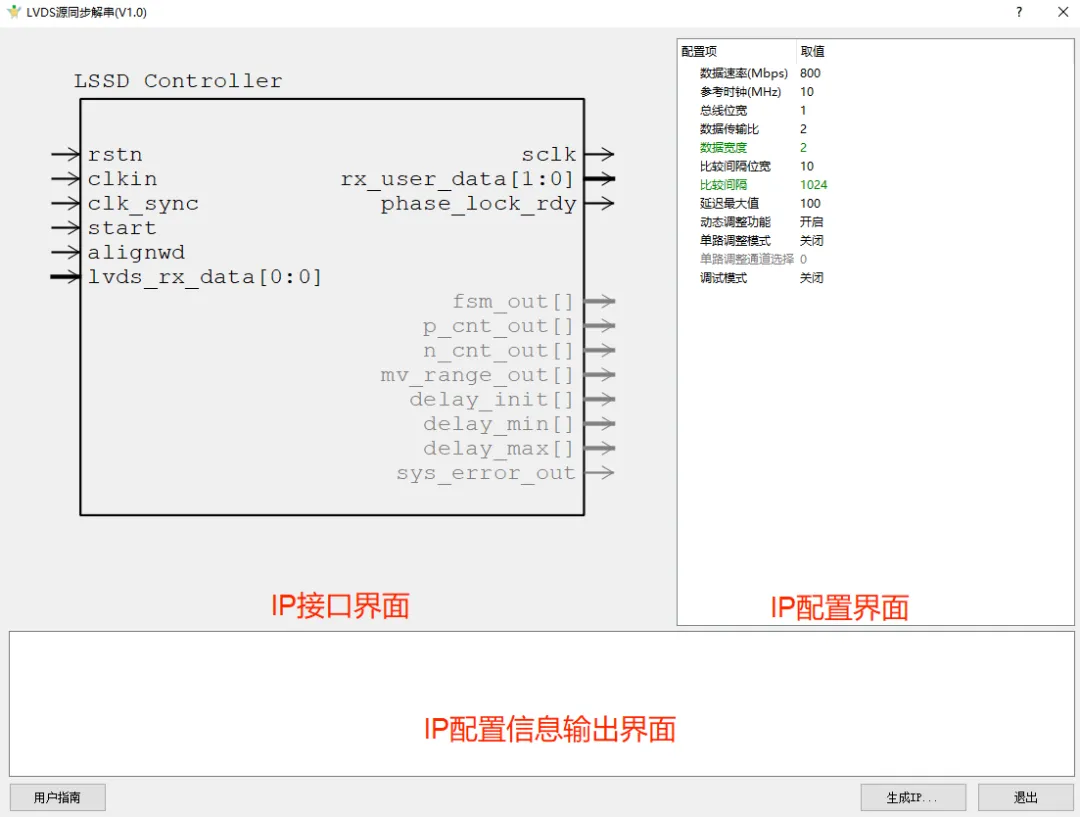Open the 动态调整功能 开启 dropdown

point(811,222)
